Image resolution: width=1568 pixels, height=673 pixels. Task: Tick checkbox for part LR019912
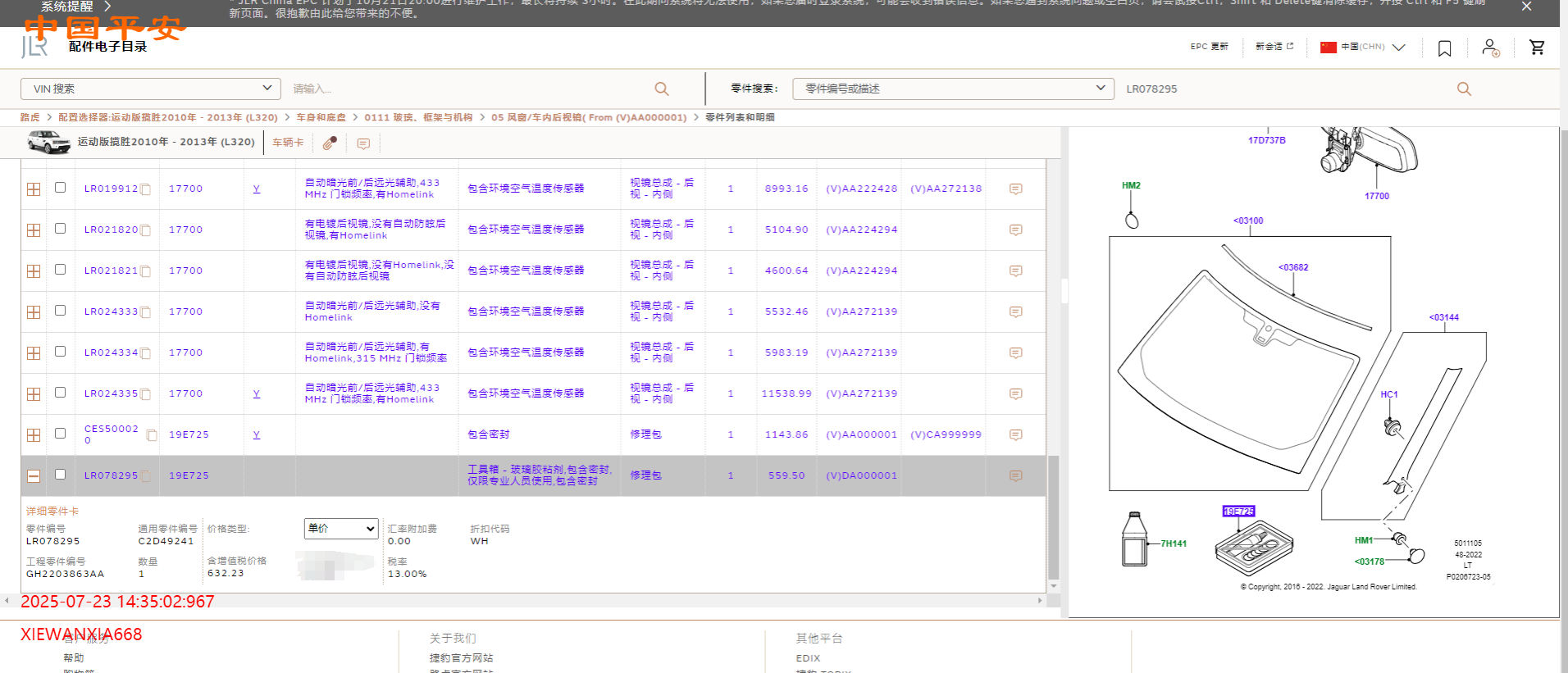coord(60,188)
